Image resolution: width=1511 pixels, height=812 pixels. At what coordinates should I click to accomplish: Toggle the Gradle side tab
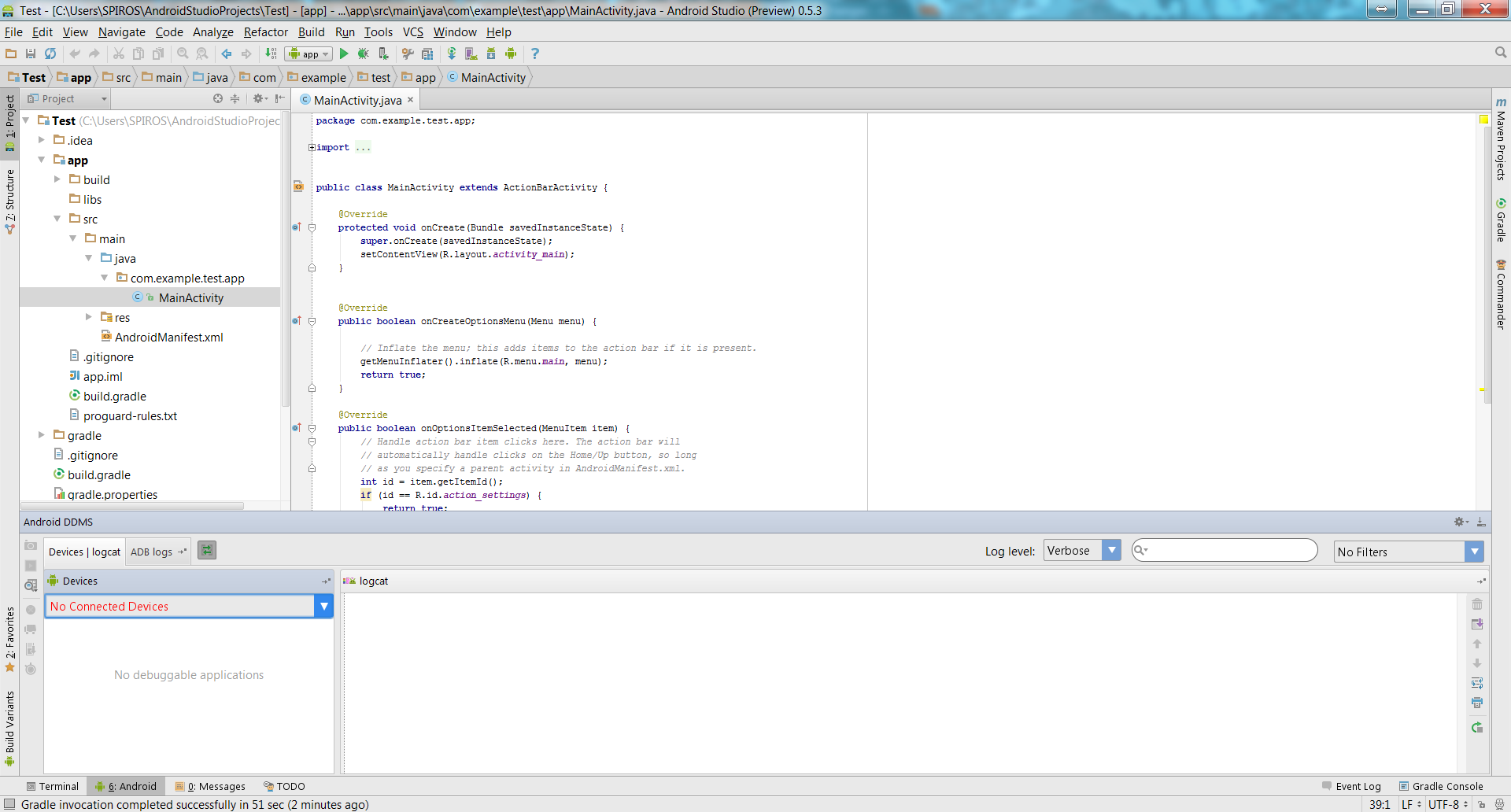click(x=1501, y=221)
